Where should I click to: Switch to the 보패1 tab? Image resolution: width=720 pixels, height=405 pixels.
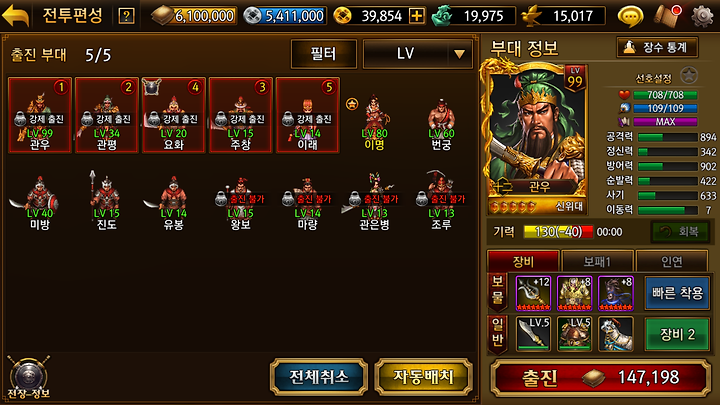(x=597, y=261)
